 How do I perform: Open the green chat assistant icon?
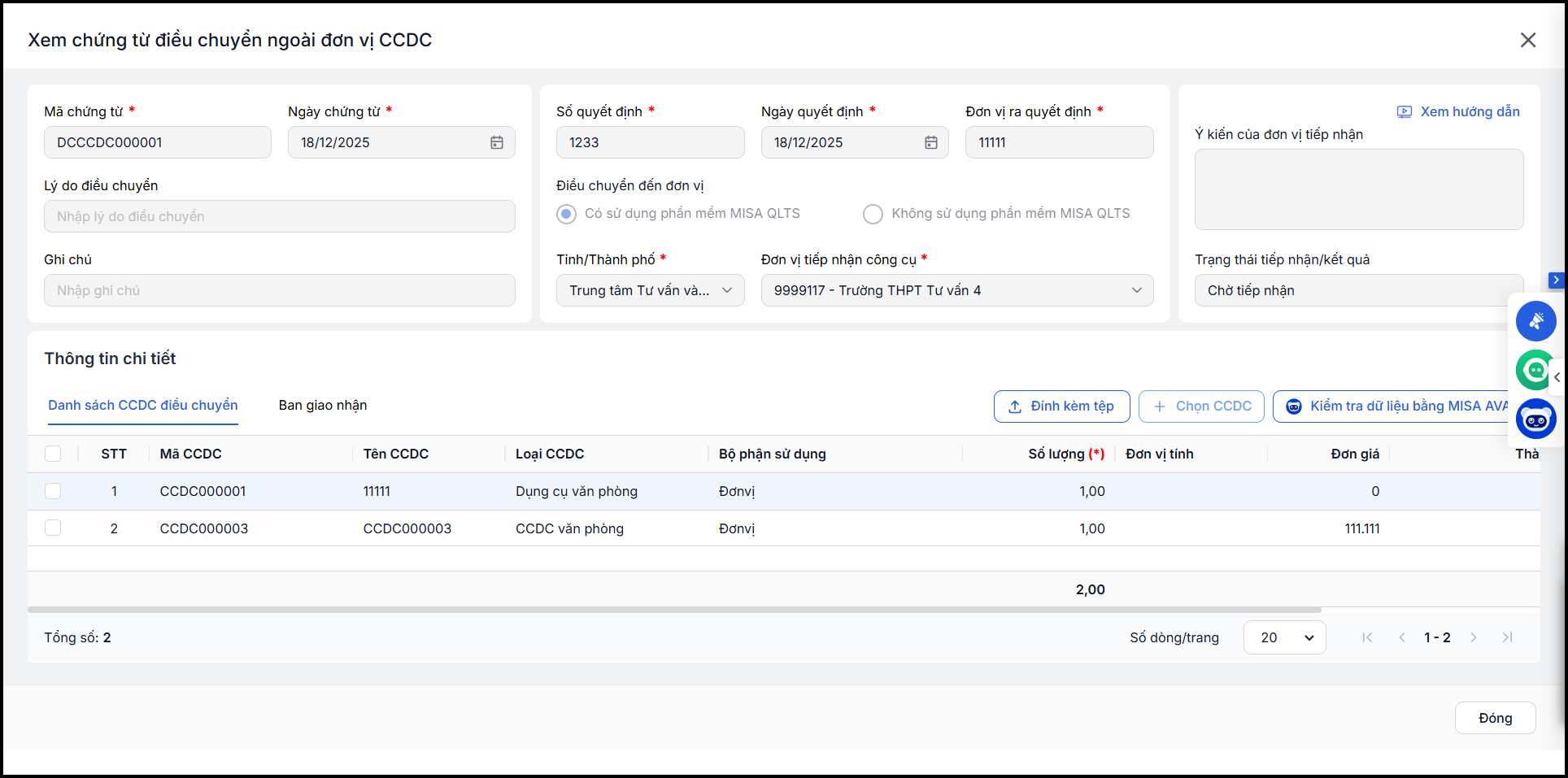click(x=1534, y=371)
